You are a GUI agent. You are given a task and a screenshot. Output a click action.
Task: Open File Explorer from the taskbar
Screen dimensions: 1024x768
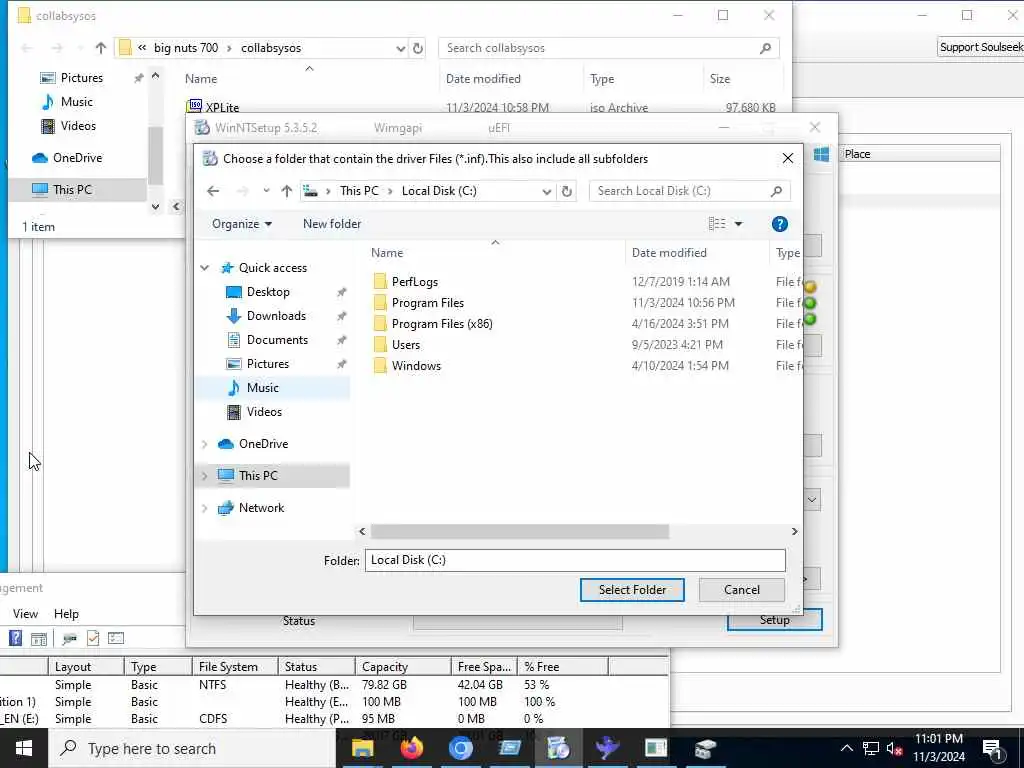362,748
